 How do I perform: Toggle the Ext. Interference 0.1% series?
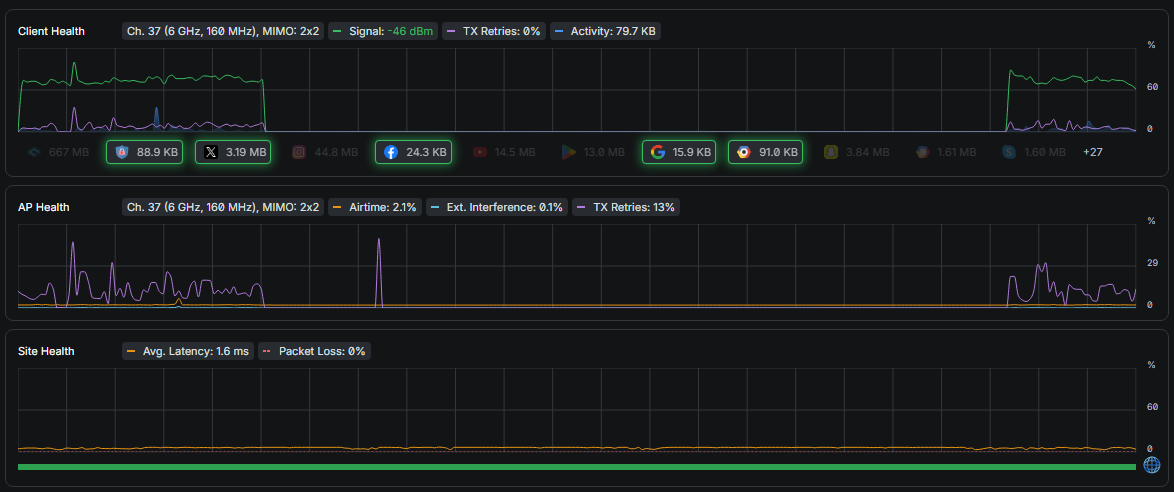496,207
